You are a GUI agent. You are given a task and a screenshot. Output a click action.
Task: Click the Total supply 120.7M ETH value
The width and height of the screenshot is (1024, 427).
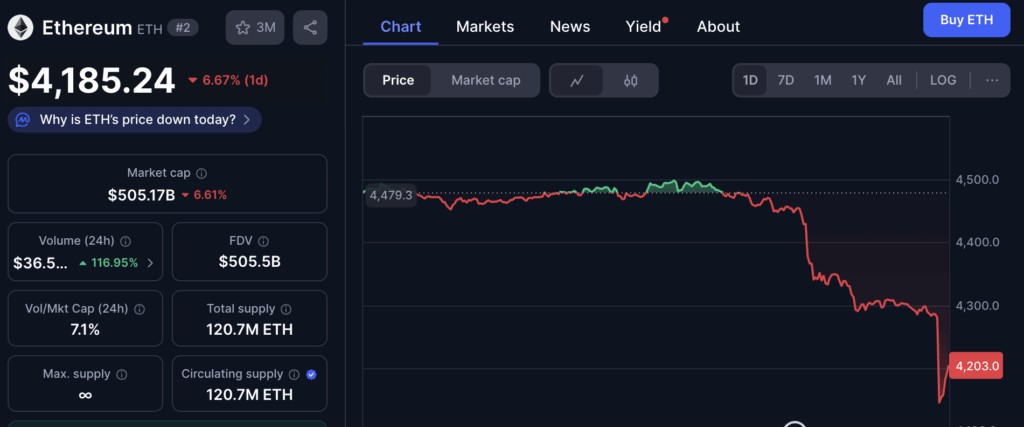(249, 329)
